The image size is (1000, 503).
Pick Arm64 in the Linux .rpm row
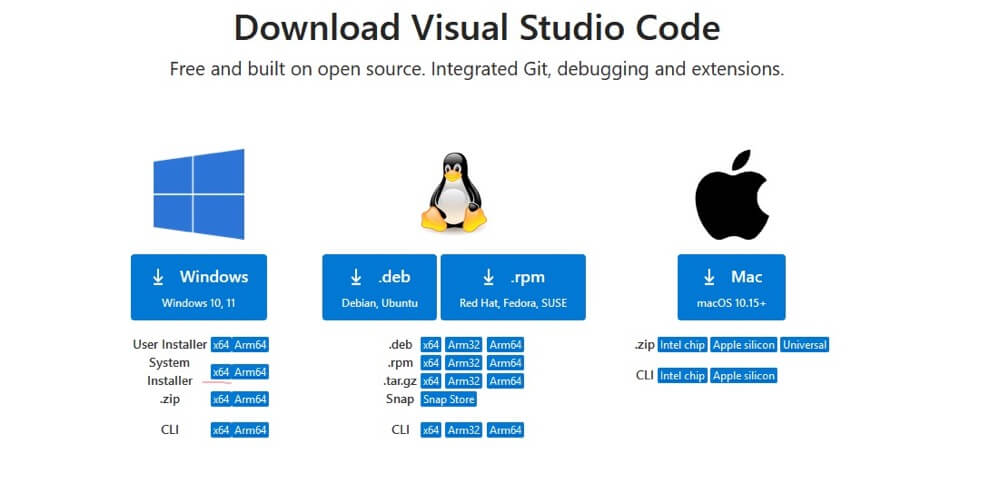pos(505,363)
